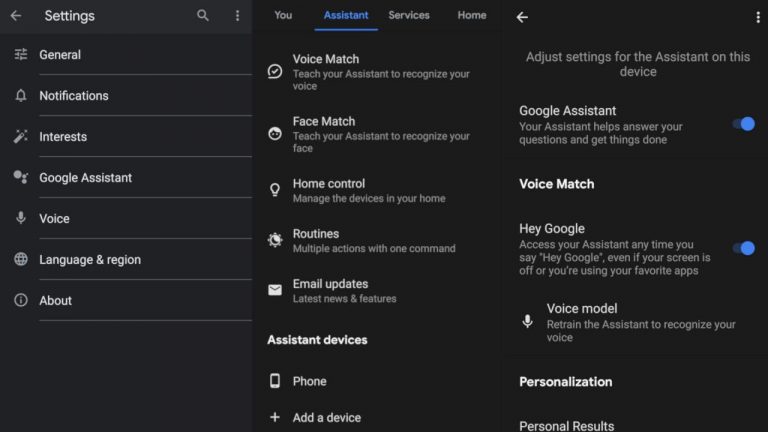The width and height of the screenshot is (768, 432).
Task: Click the Phone device icon
Action: pos(275,381)
